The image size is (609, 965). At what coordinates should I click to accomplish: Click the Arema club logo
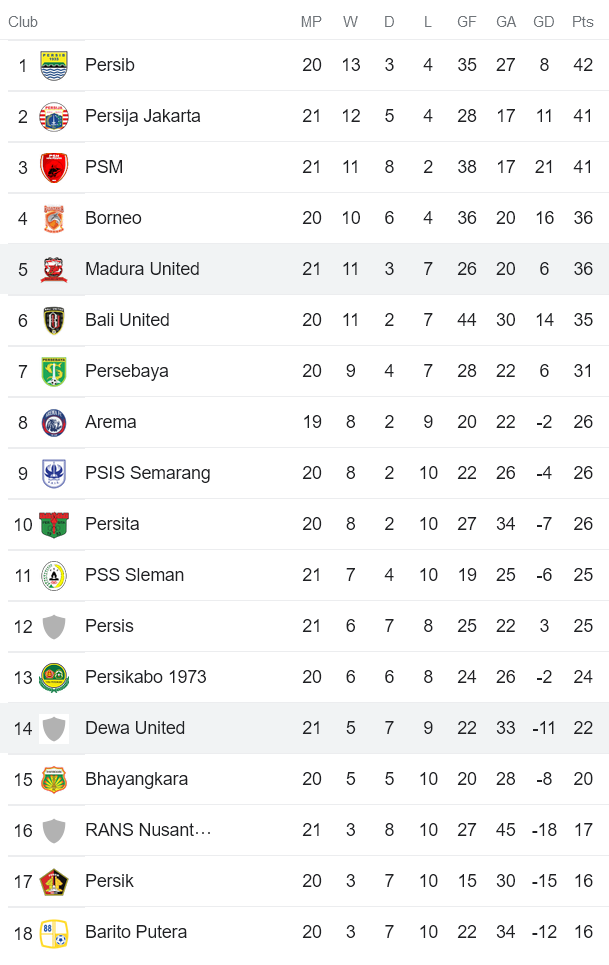click(x=54, y=423)
